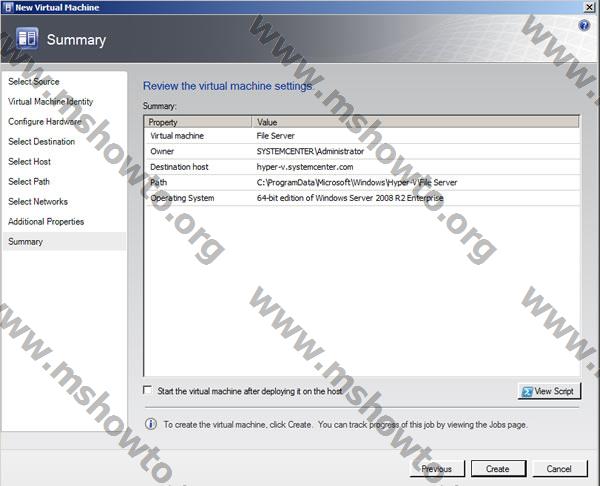Select the Destination host property row
Screen dimensions: 600x486
[x=362, y=167]
